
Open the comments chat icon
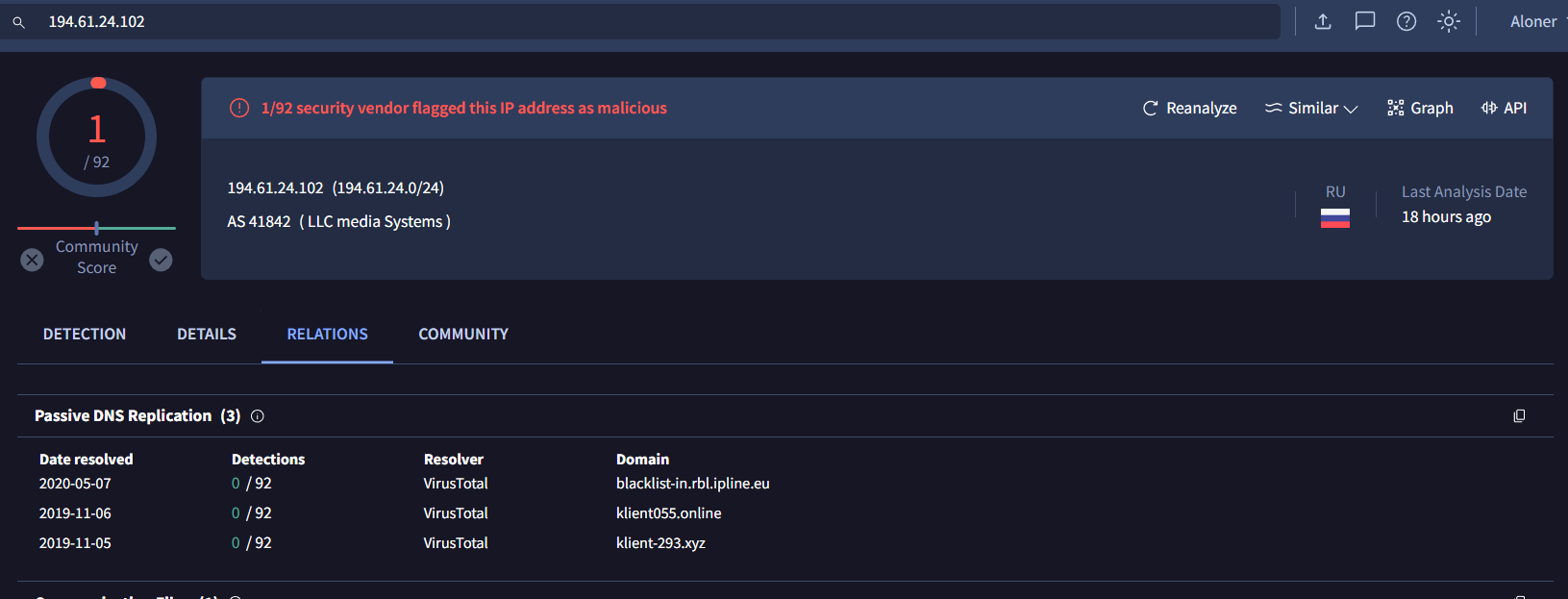click(x=1364, y=21)
